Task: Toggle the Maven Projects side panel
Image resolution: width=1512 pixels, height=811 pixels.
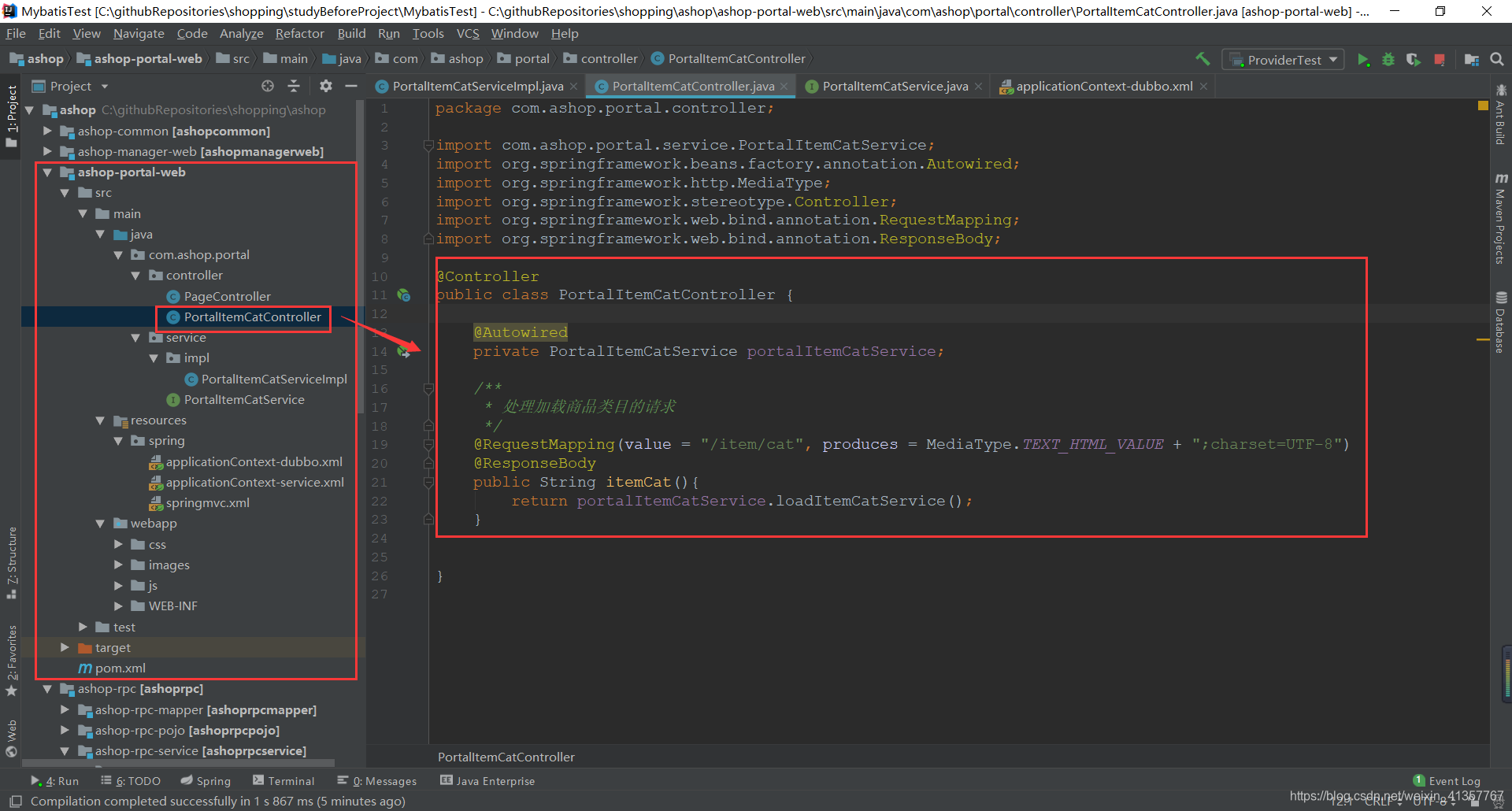Action: coord(1501,219)
